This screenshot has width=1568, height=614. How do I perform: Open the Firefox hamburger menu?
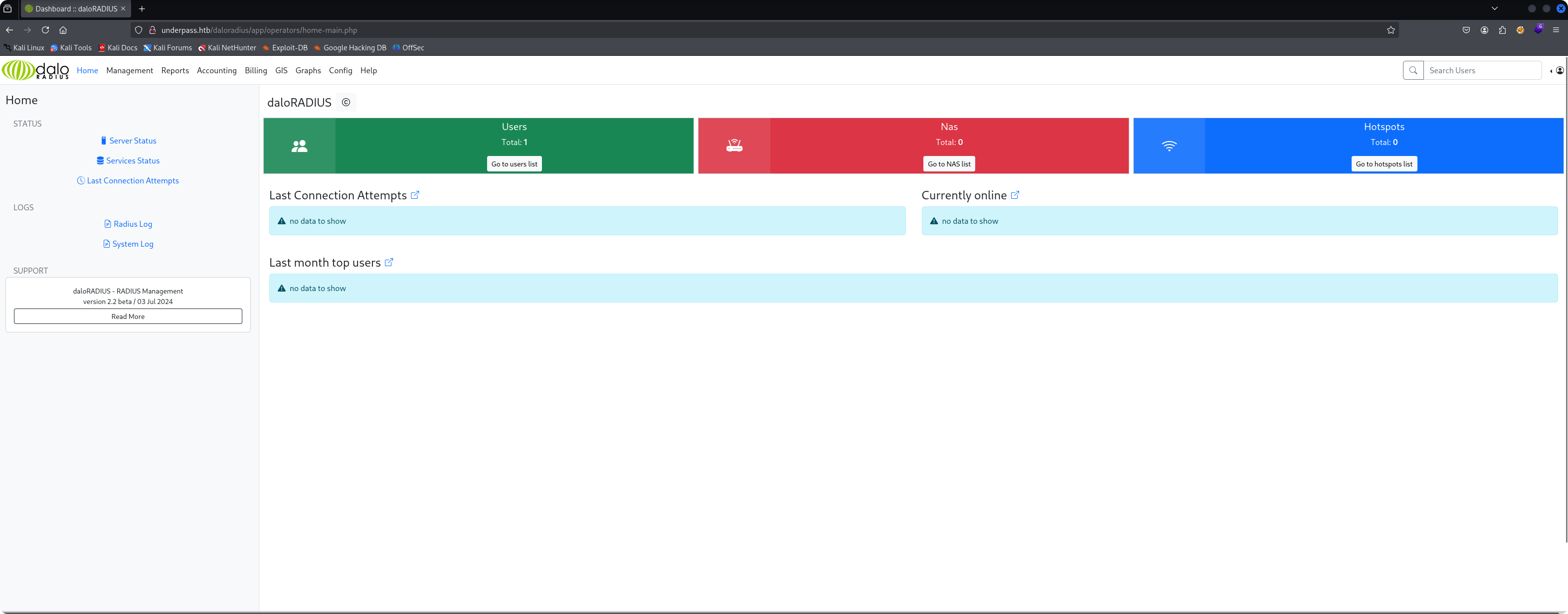pyautogui.click(x=1556, y=30)
